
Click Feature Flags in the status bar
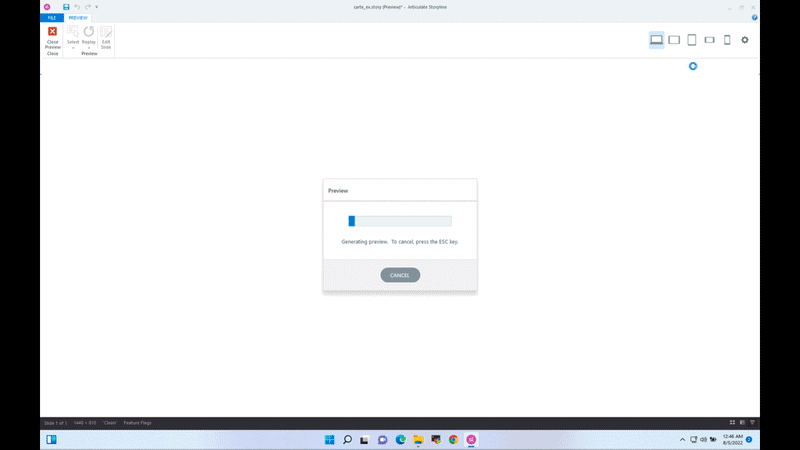(x=137, y=423)
